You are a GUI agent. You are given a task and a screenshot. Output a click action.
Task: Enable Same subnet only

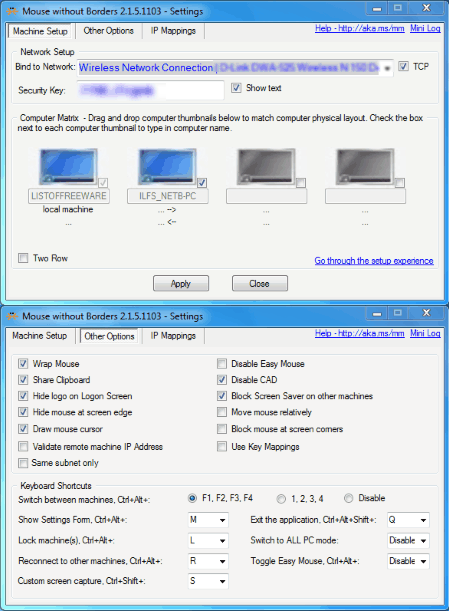(23, 463)
